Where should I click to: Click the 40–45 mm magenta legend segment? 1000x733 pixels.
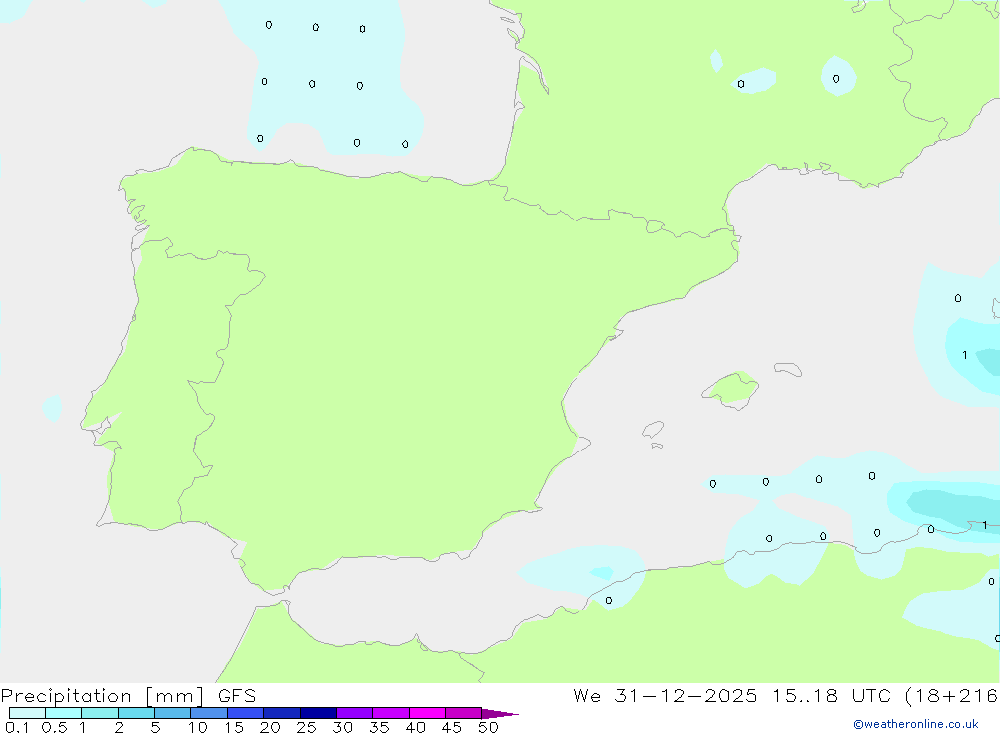pos(427,713)
